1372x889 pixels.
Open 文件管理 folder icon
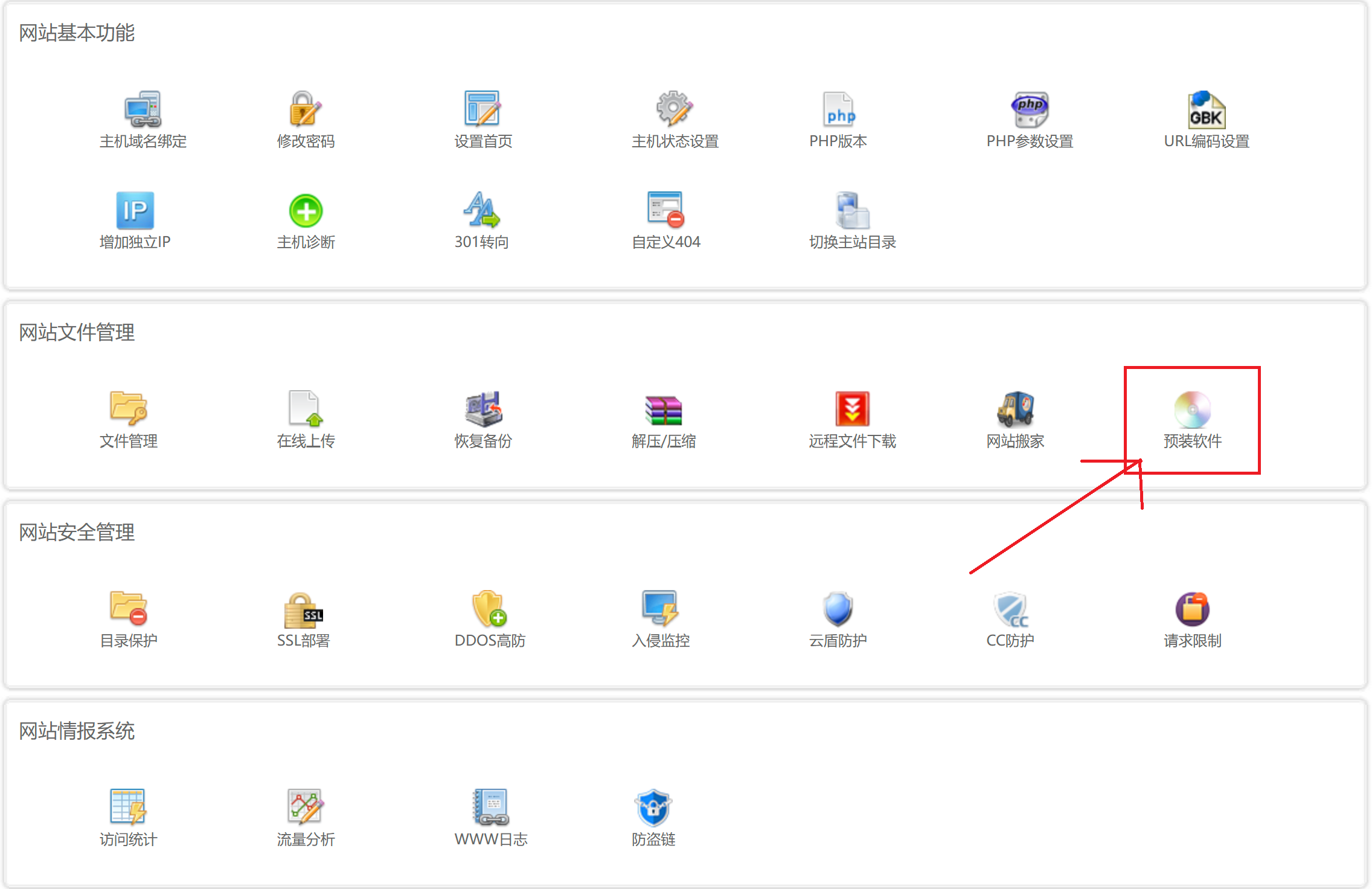click(x=128, y=408)
